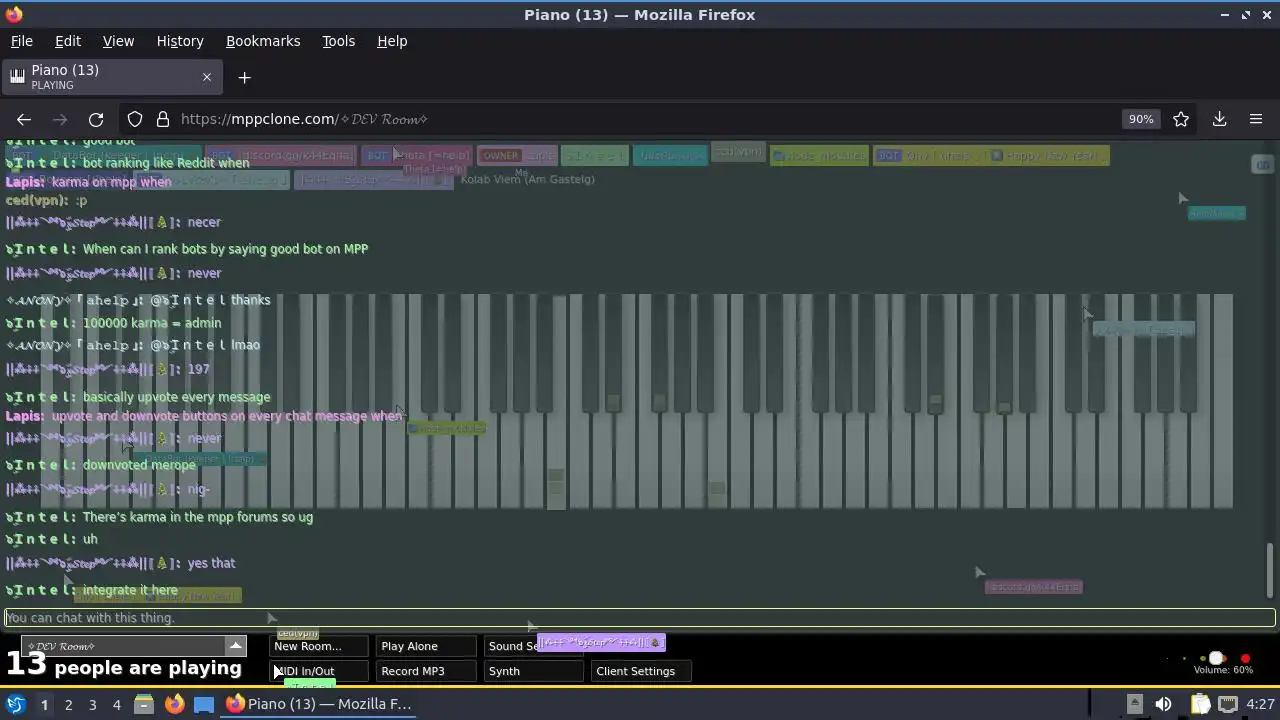Click the Firefox window taskbar entry
This screenshot has height=720, width=1280.
(319, 704)
